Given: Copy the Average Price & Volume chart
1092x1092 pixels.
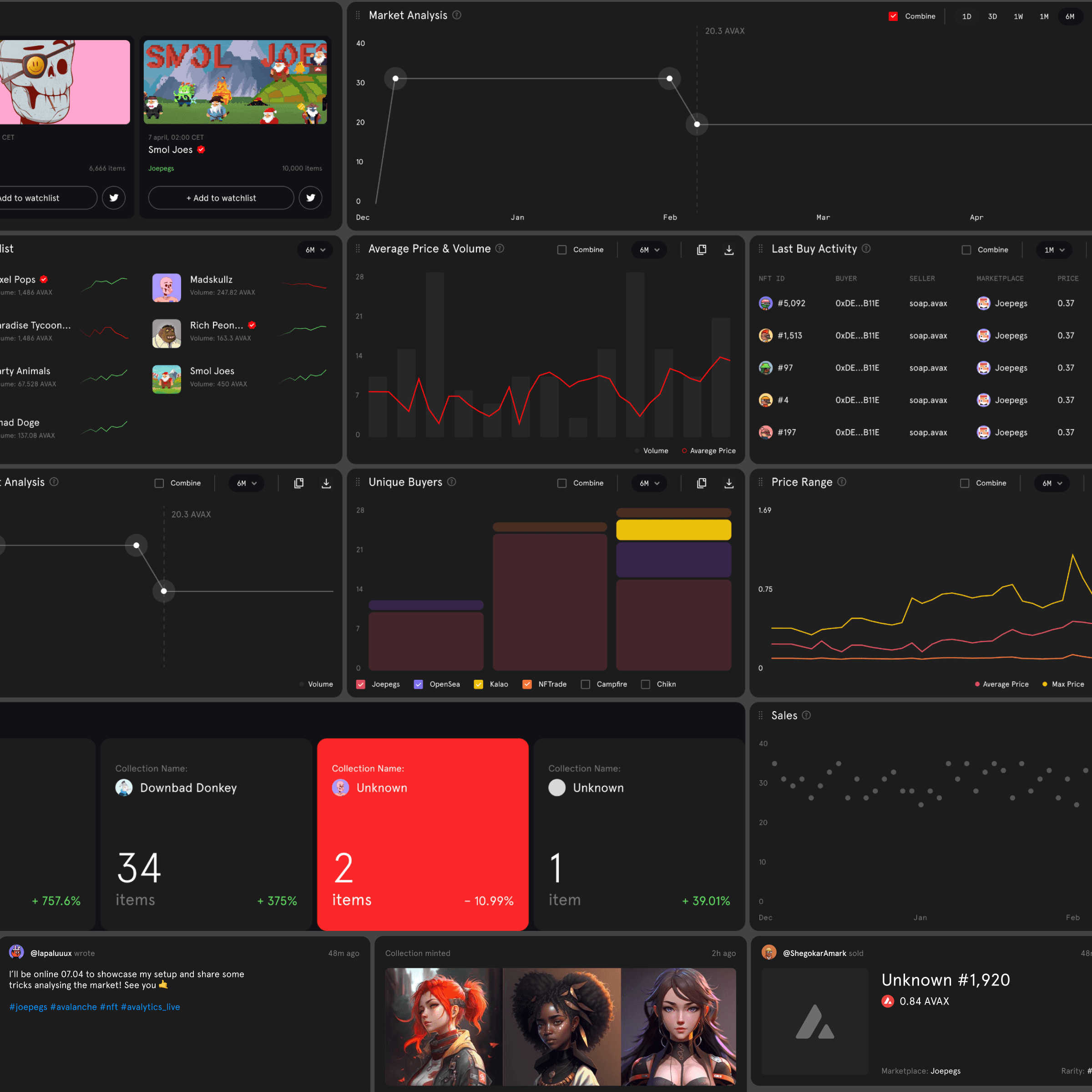Looking at the screenshot, I should tap(702, 250).
